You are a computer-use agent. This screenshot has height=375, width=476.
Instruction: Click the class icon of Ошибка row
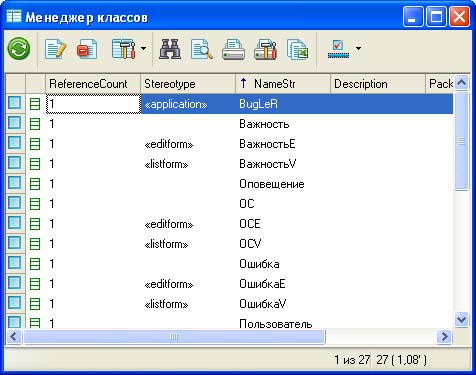35,264
